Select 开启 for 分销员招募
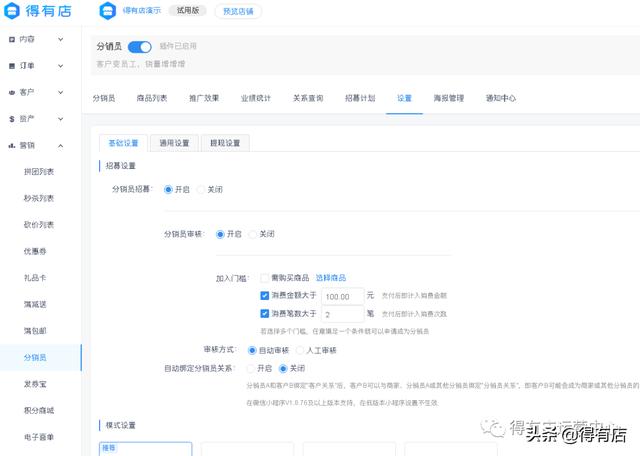 168,190
